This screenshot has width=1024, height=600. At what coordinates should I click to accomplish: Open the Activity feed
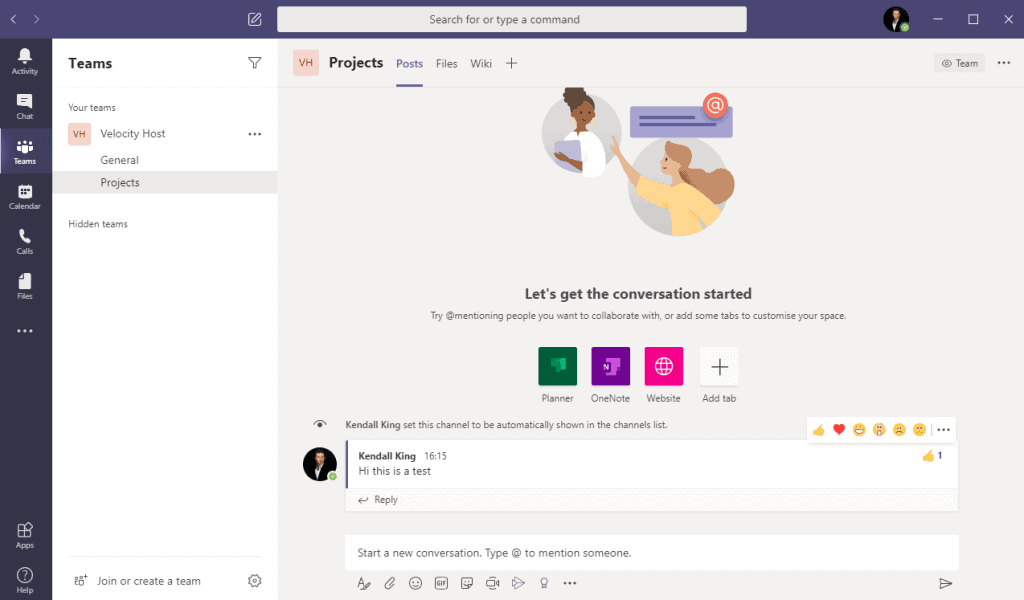(x=25, y=61)
